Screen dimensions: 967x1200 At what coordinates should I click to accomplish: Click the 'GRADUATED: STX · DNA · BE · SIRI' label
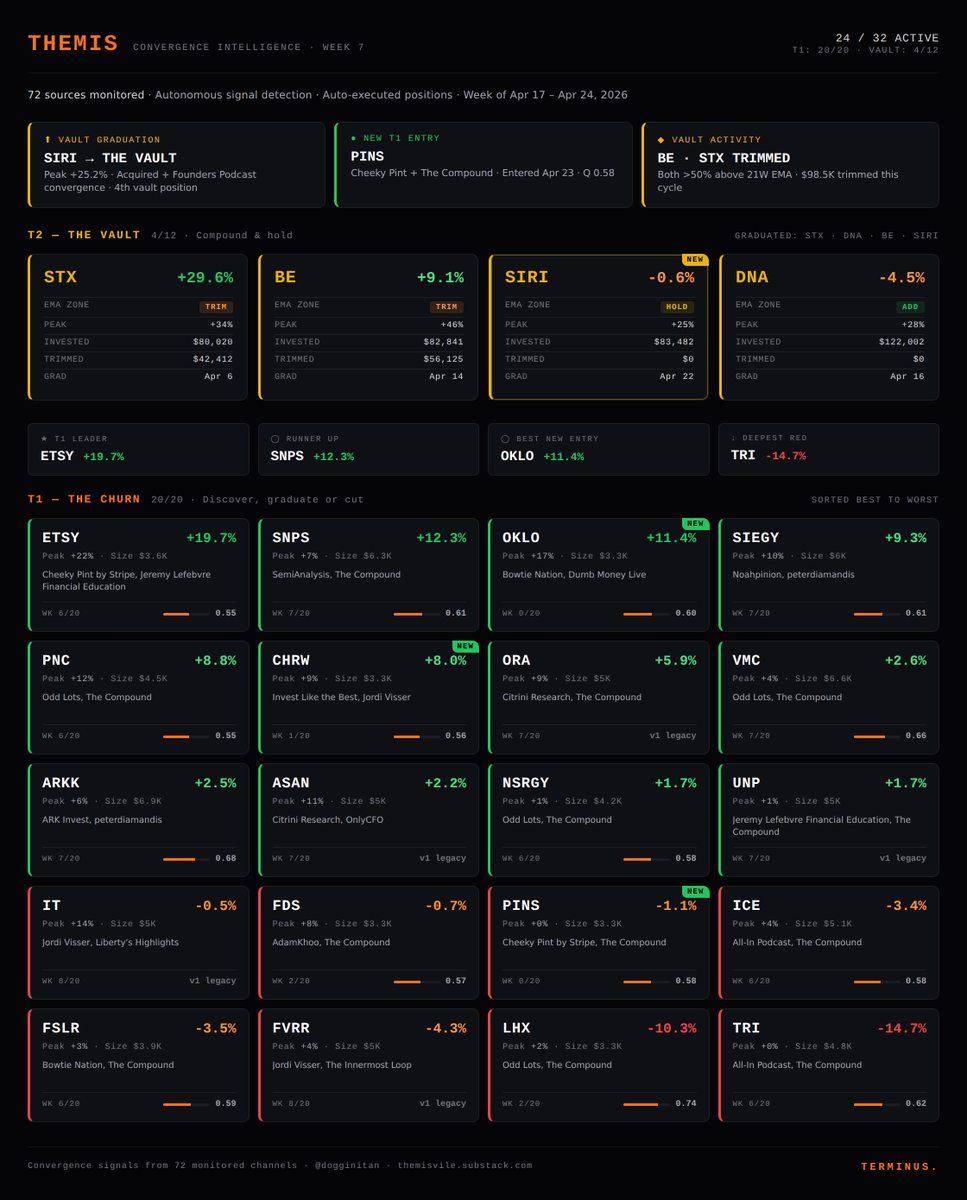coord(837,236)
